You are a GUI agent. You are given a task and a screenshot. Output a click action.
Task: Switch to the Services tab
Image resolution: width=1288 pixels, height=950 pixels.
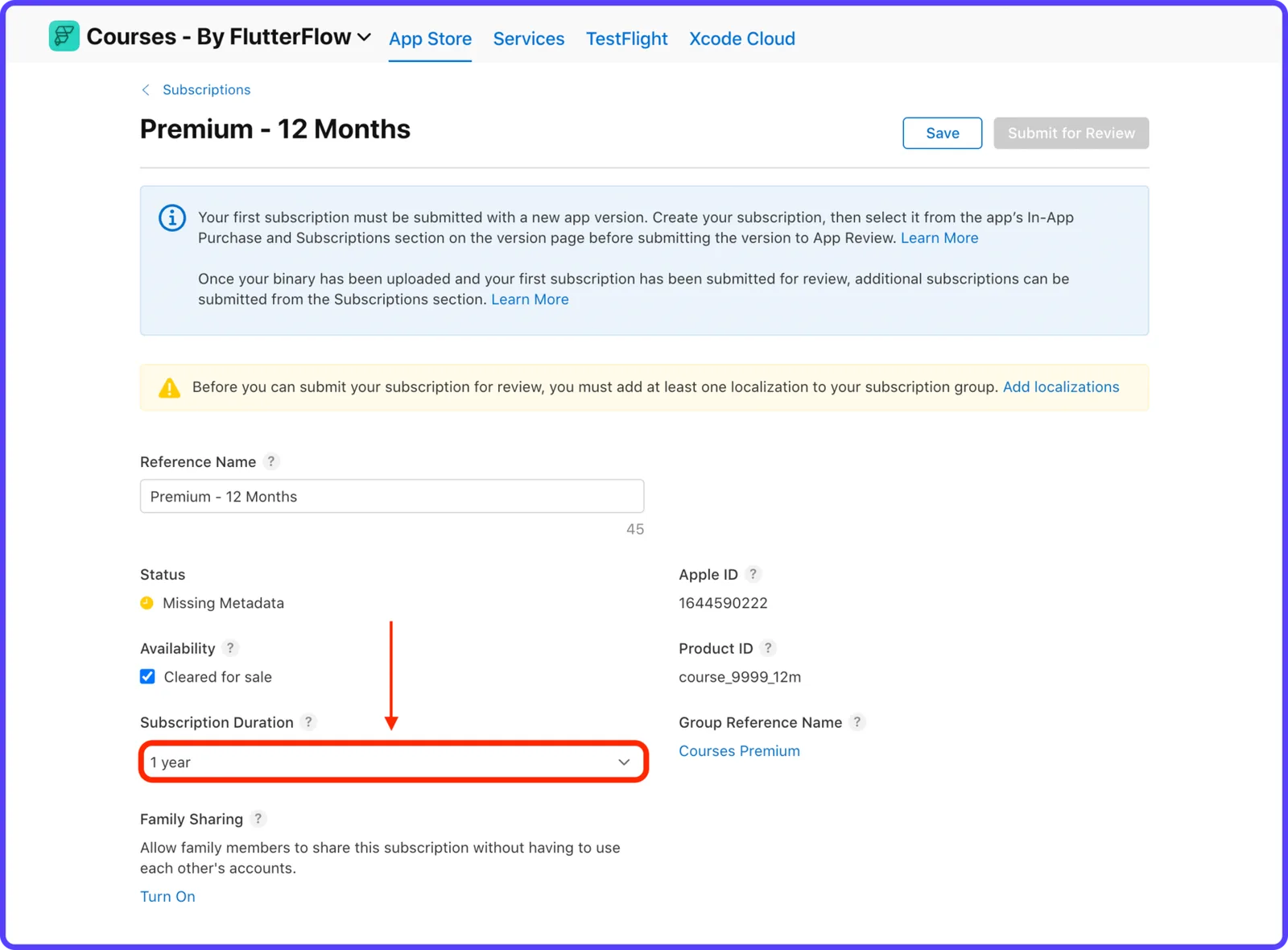(529, 39)
